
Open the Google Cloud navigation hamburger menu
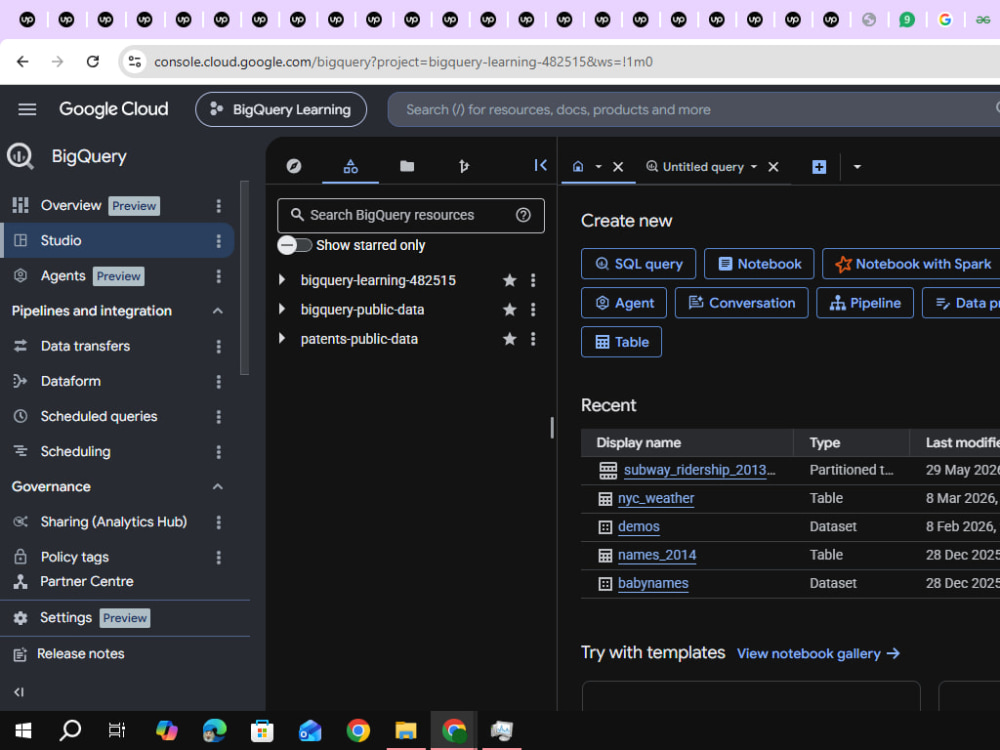pyautogui.click(x=27, y=110)
